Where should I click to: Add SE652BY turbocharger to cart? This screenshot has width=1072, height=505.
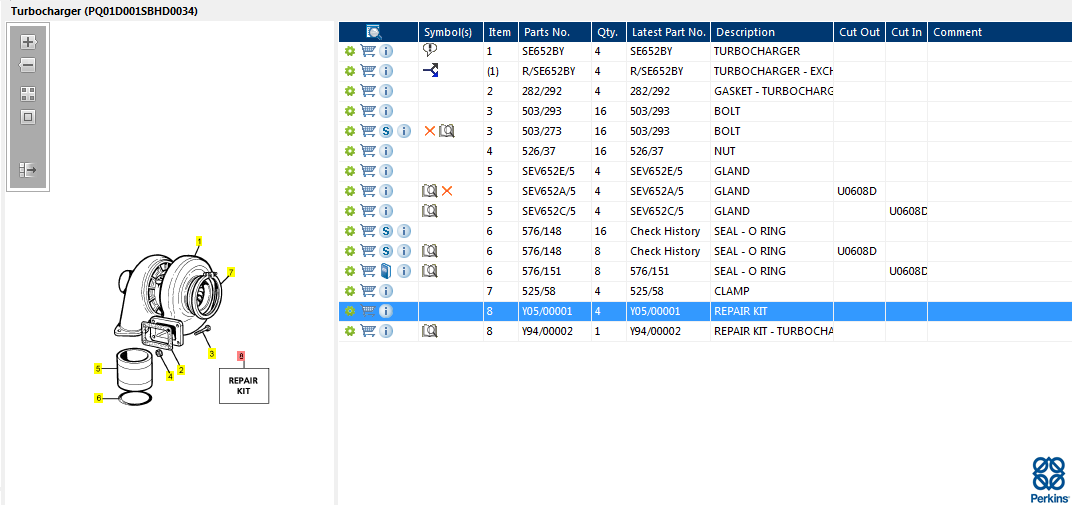click(368, 51)
